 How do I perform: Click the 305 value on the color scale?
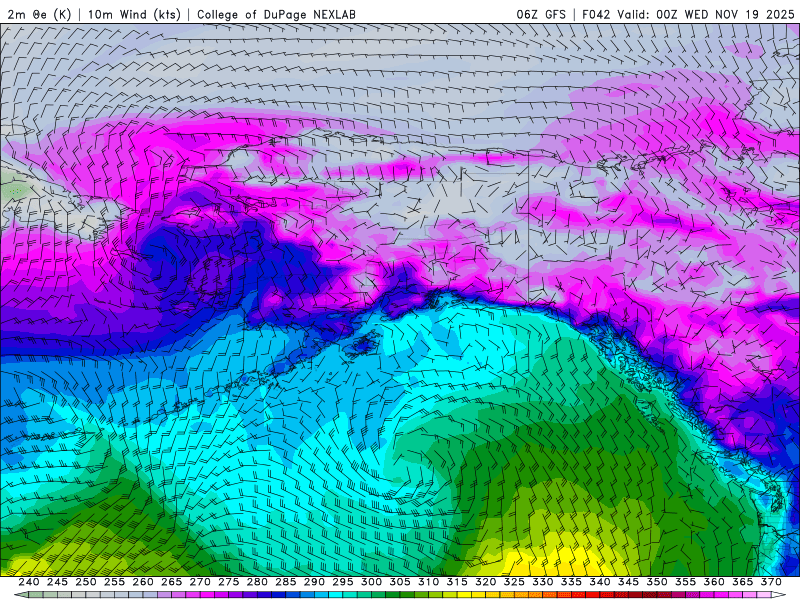(400, 582)
